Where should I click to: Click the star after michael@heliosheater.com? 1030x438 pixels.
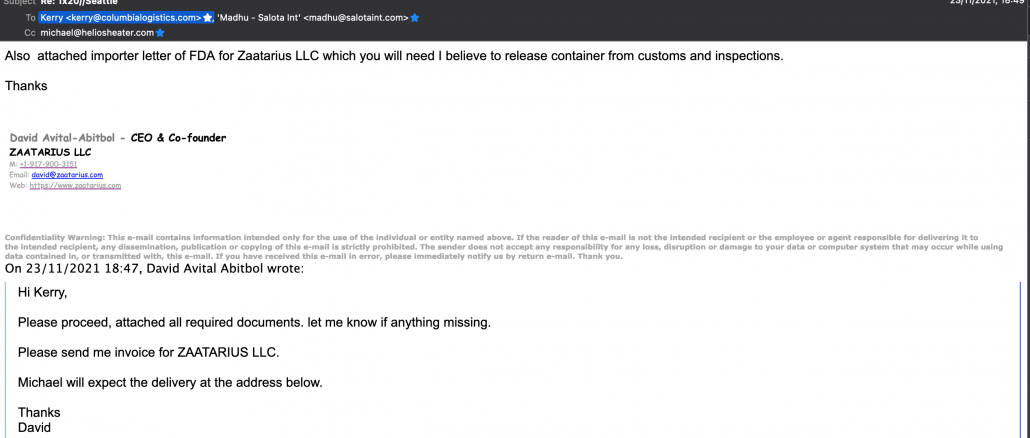[x=160, y=33]
